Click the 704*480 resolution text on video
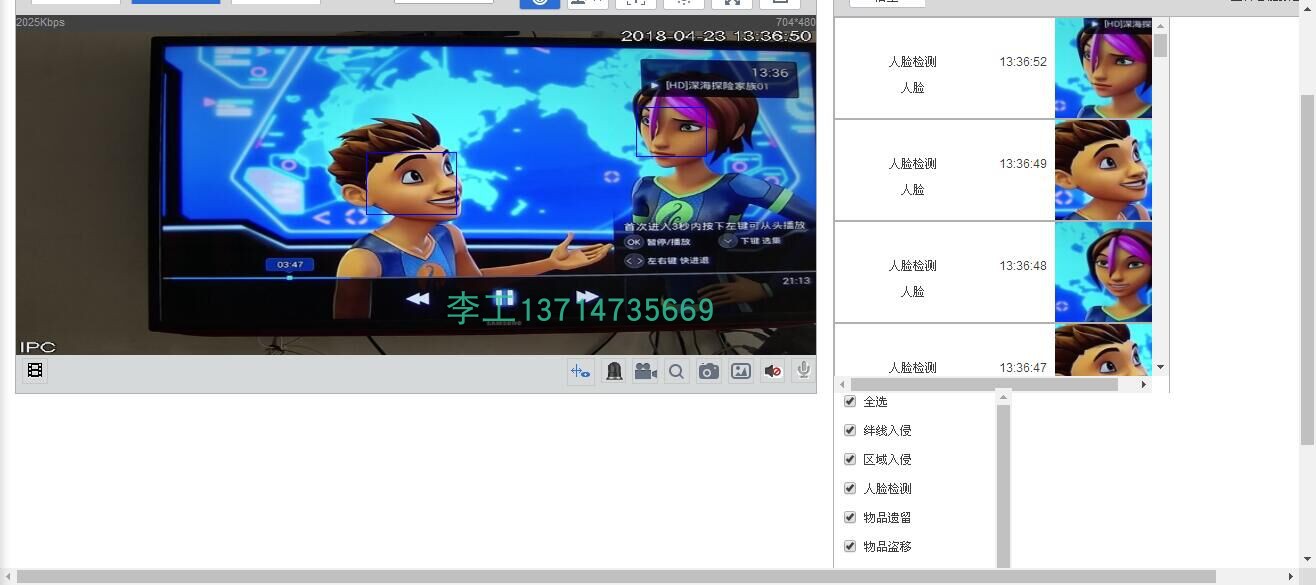The height and width of the screenshot is (585, 1316). (x=795, y=22)
